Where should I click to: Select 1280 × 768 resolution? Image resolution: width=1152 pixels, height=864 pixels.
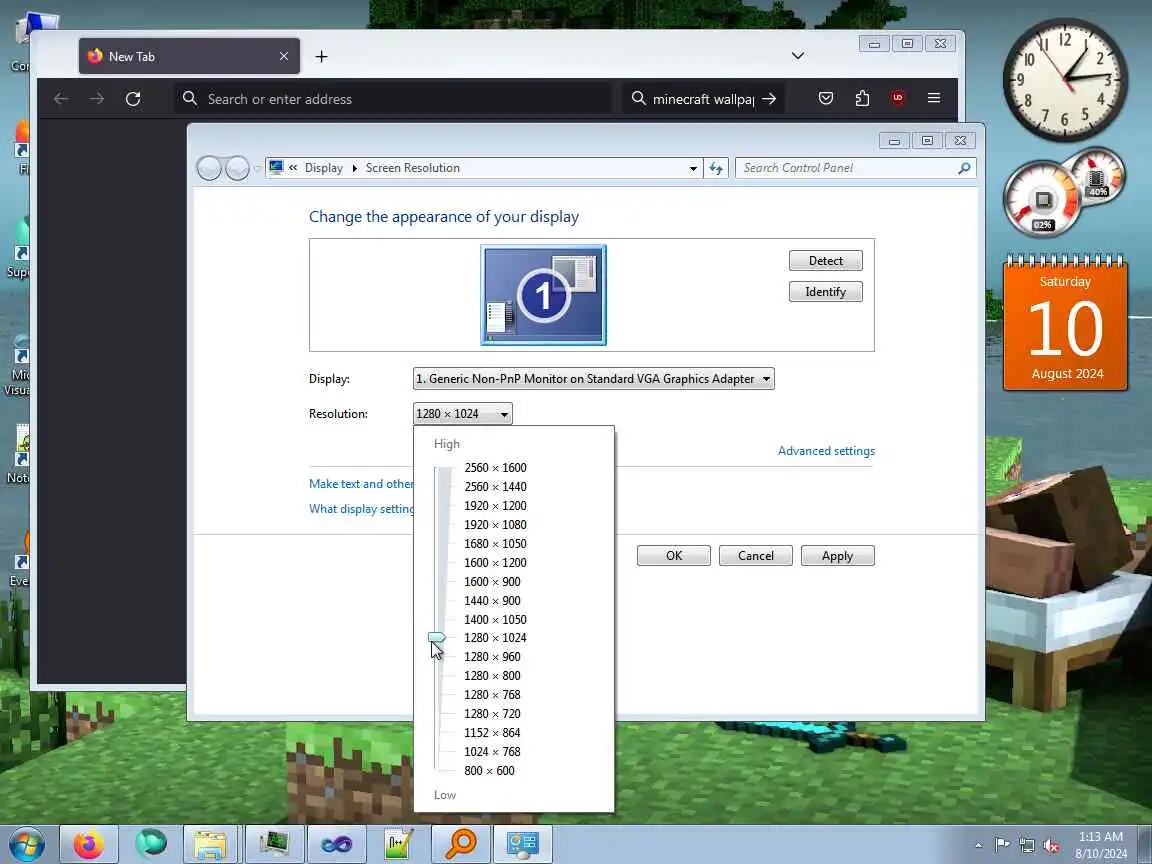[492, 694]
